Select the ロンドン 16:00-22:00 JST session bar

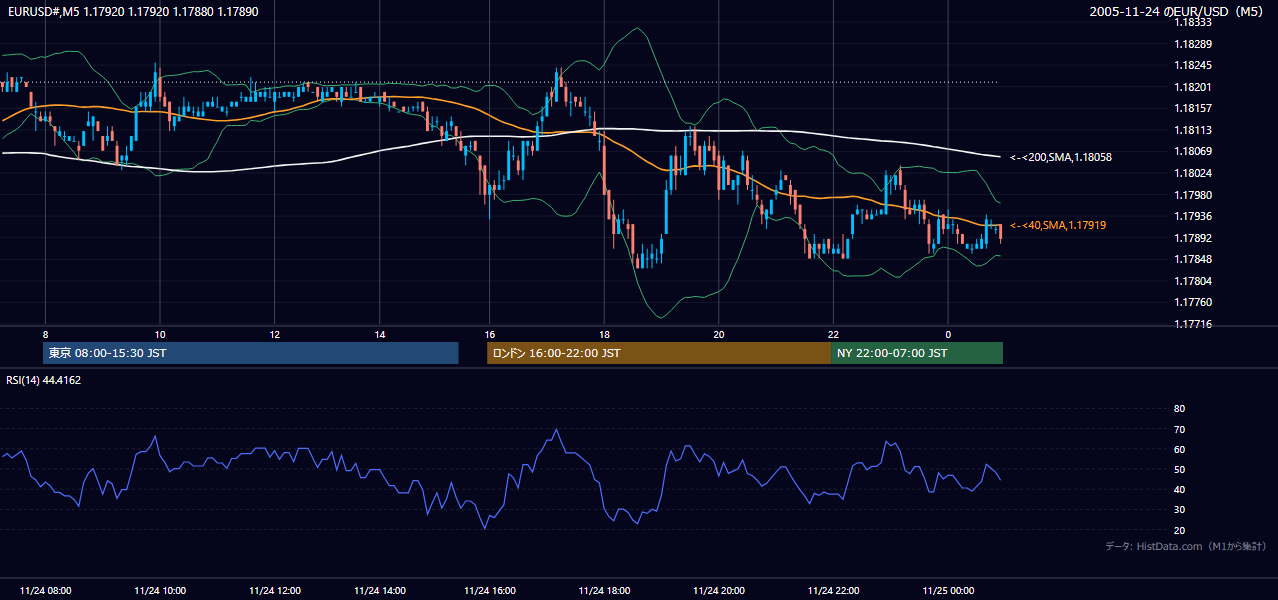pos(659,353)
